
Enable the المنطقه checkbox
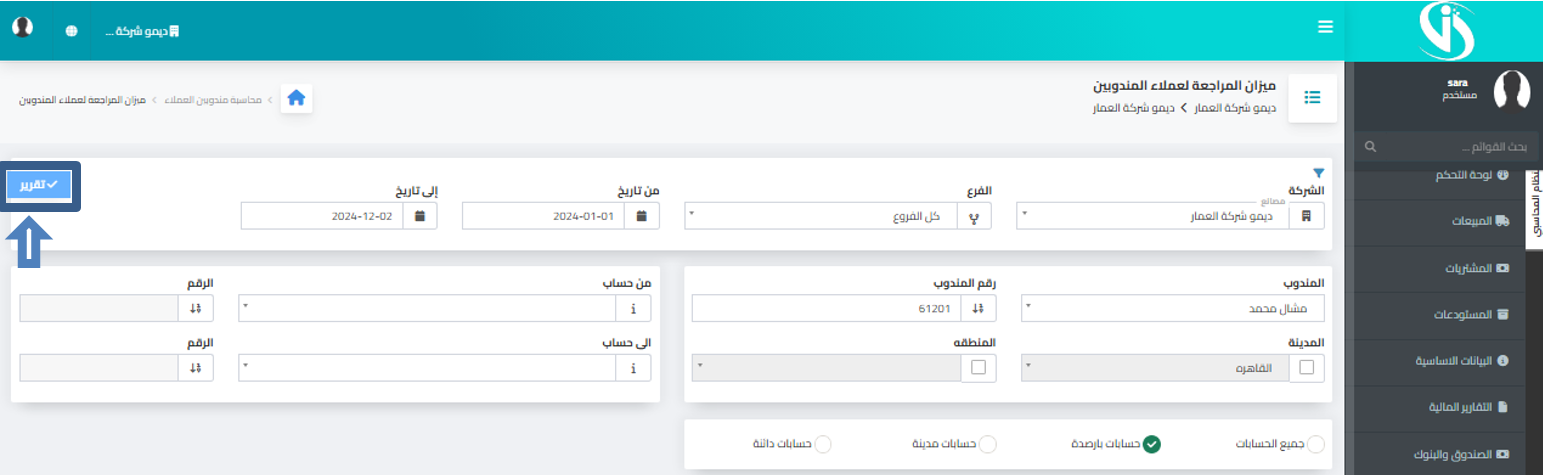[x=977, y=368]
